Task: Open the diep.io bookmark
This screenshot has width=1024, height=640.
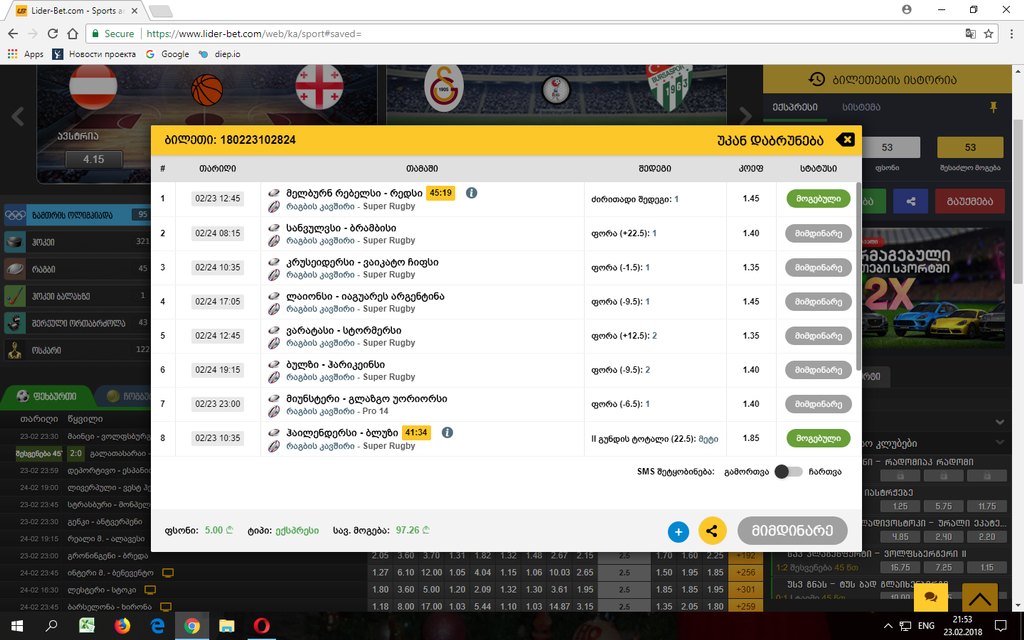Action: 220,54
